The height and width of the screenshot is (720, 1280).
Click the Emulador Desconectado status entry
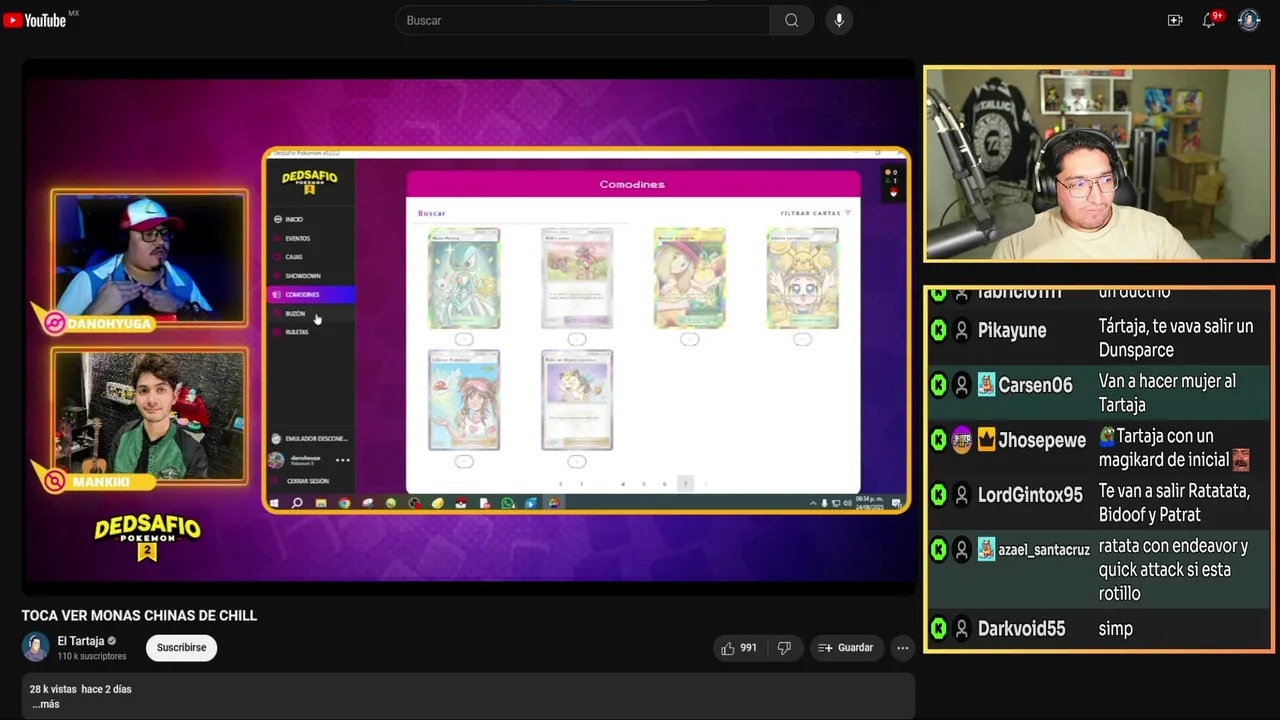click(310, 439)
